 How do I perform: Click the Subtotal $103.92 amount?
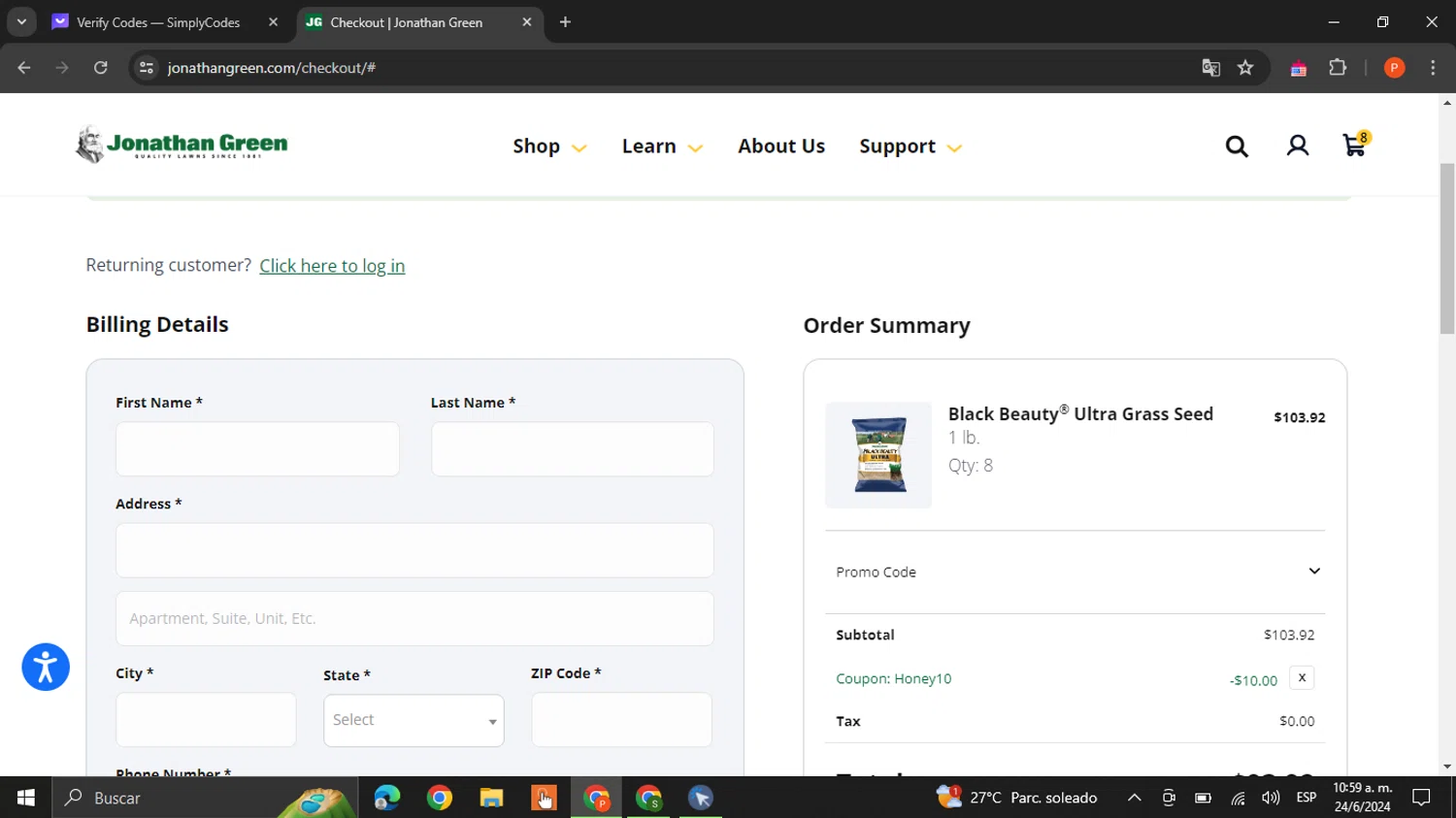(x=1289, y=635)
